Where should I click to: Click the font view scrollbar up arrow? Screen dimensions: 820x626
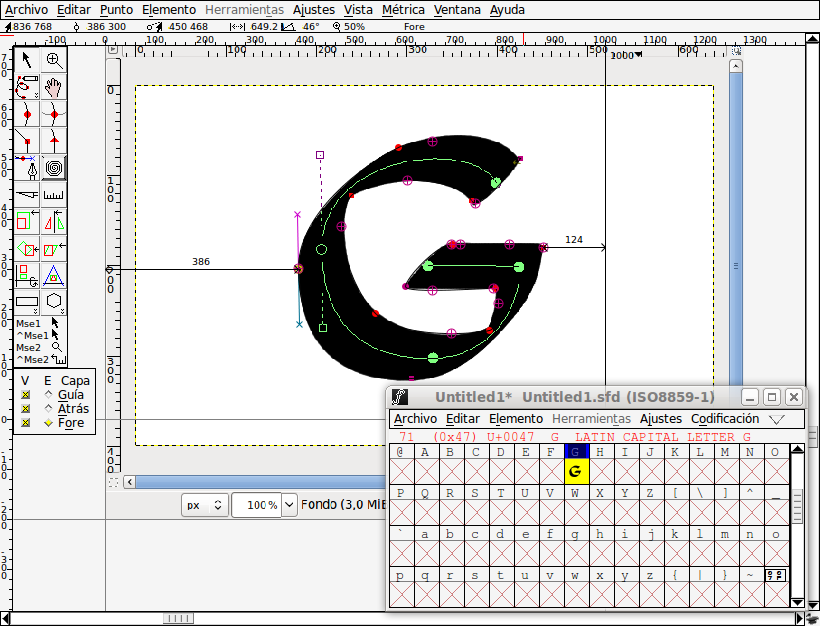(x=797, y=449)
